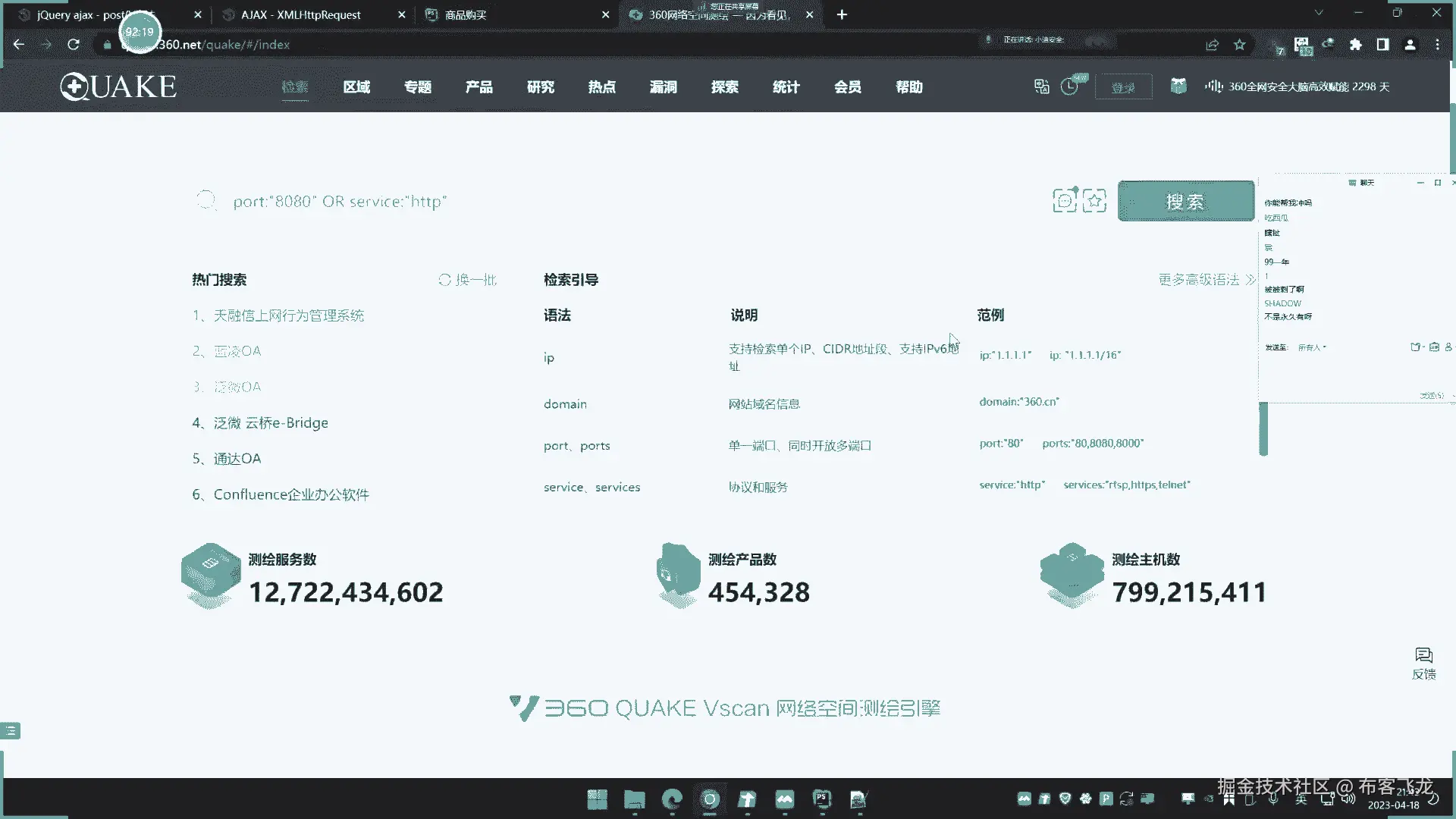Open the Chrome three-dot menu
The image size is (1456, 819).
click(x=1437, y=45)
